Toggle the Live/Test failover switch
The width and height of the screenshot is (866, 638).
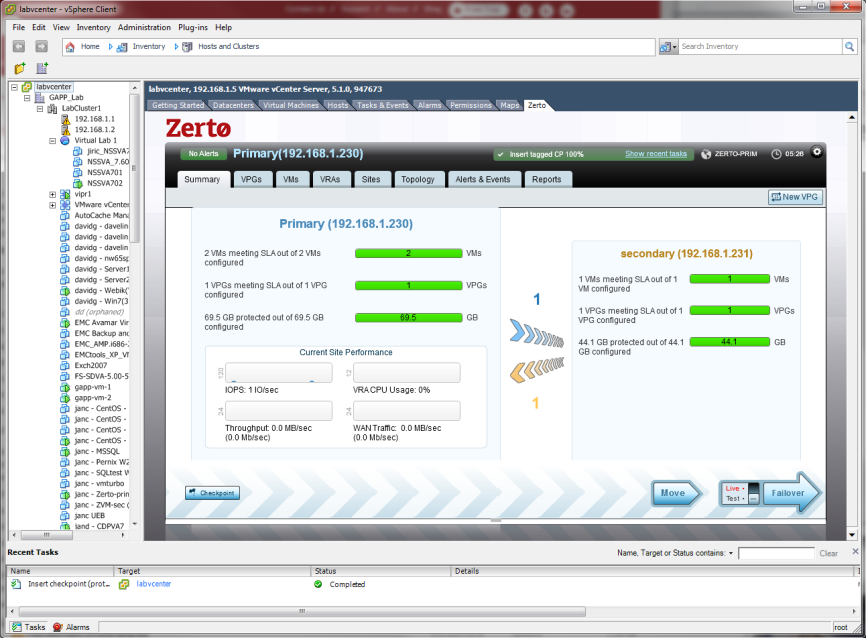click(753, 493)
